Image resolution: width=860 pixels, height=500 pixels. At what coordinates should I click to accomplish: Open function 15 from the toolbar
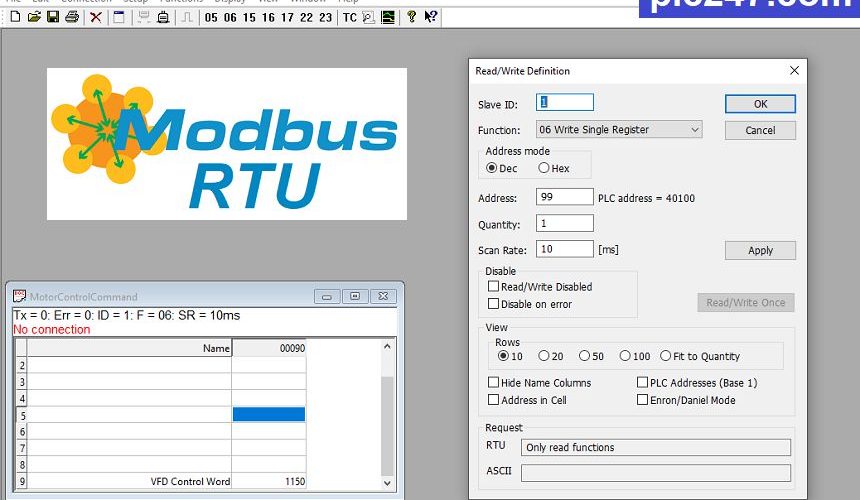(x=249, y=18)
